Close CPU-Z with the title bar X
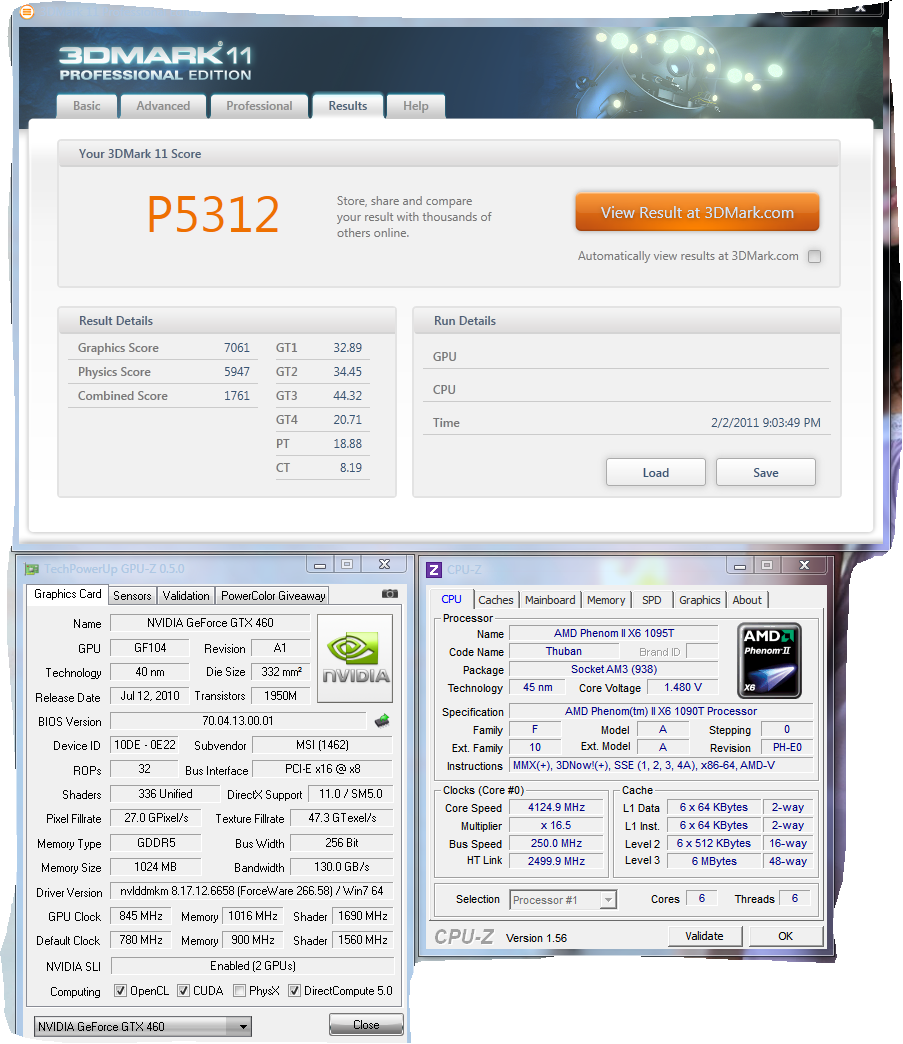This screenshot has width=903, height=1044. (804, 565)
